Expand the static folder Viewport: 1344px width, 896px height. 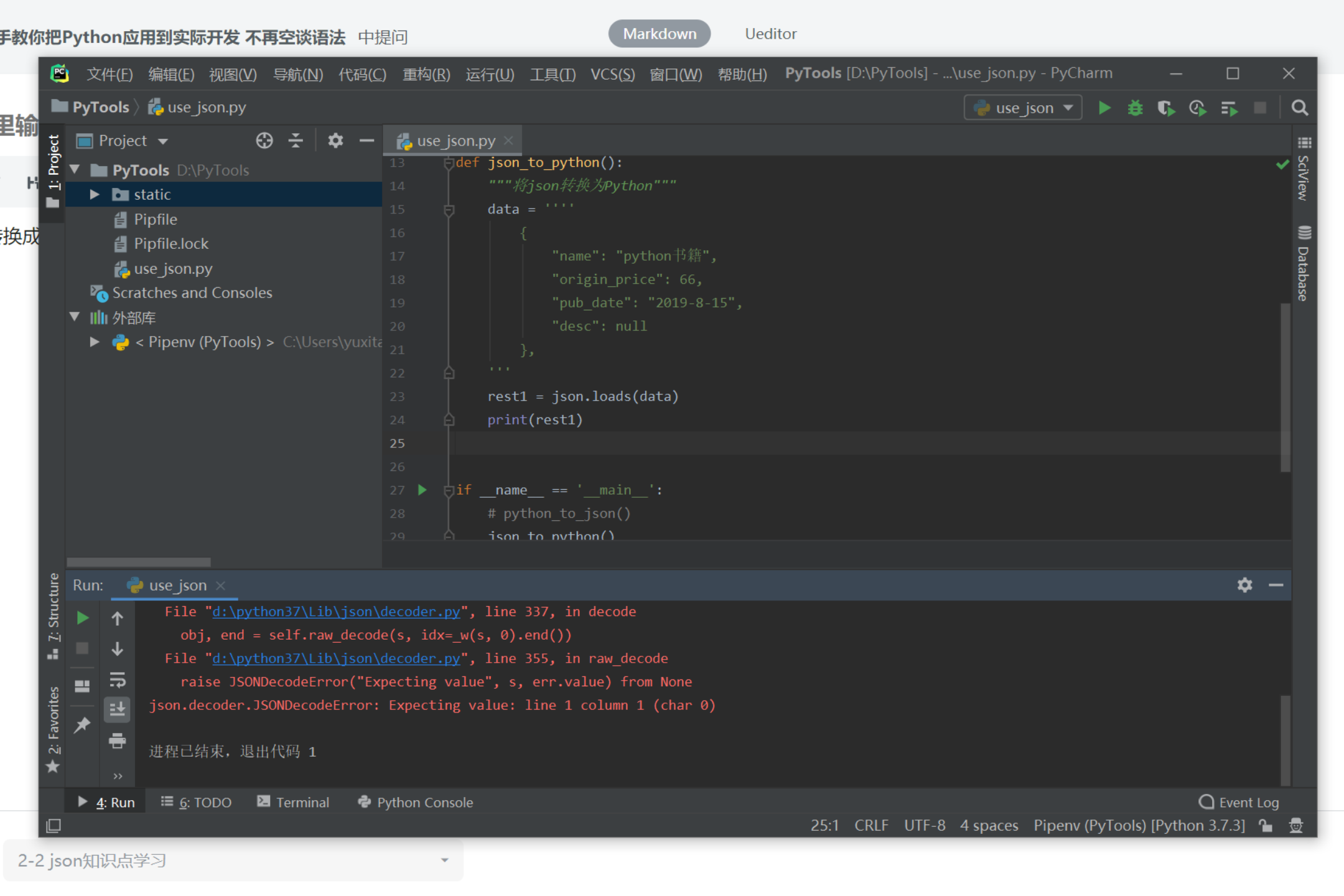pos(95,194)
